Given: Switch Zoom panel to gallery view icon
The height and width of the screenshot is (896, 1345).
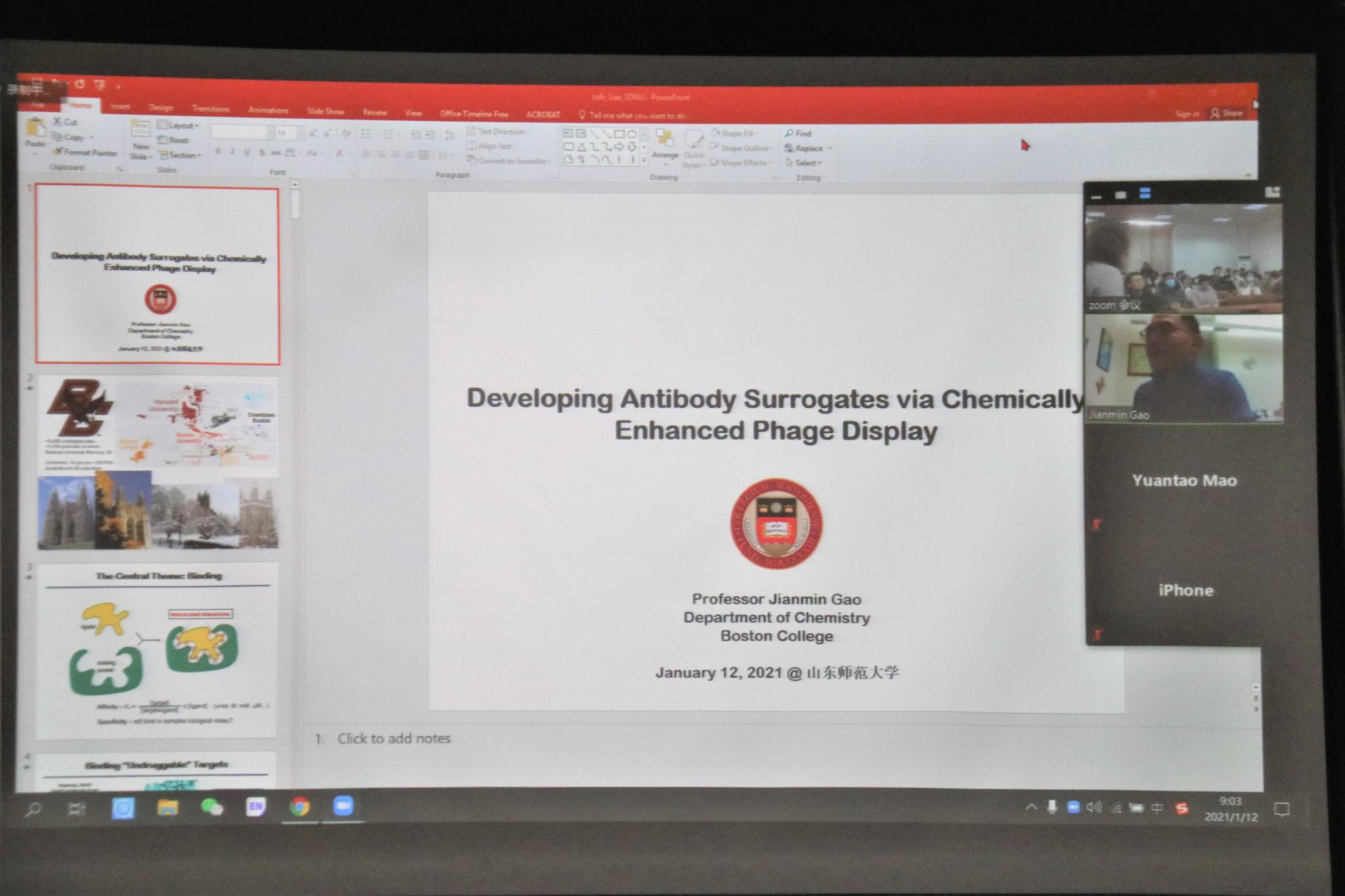Looking at the screenshot, I should tap(1145, 194).
